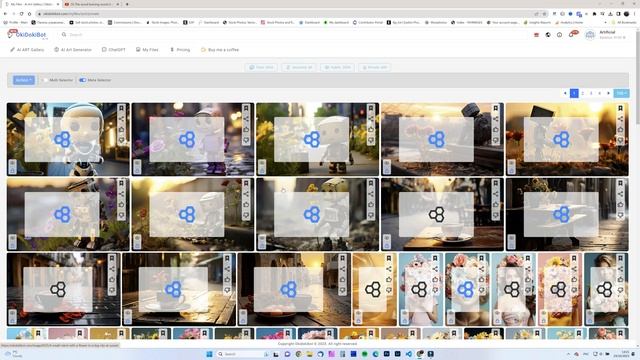This screenshot has width=640, height=360.
Task: Share the first wide image in the third row
Action: pyautogui.click(x=112, y=269)
